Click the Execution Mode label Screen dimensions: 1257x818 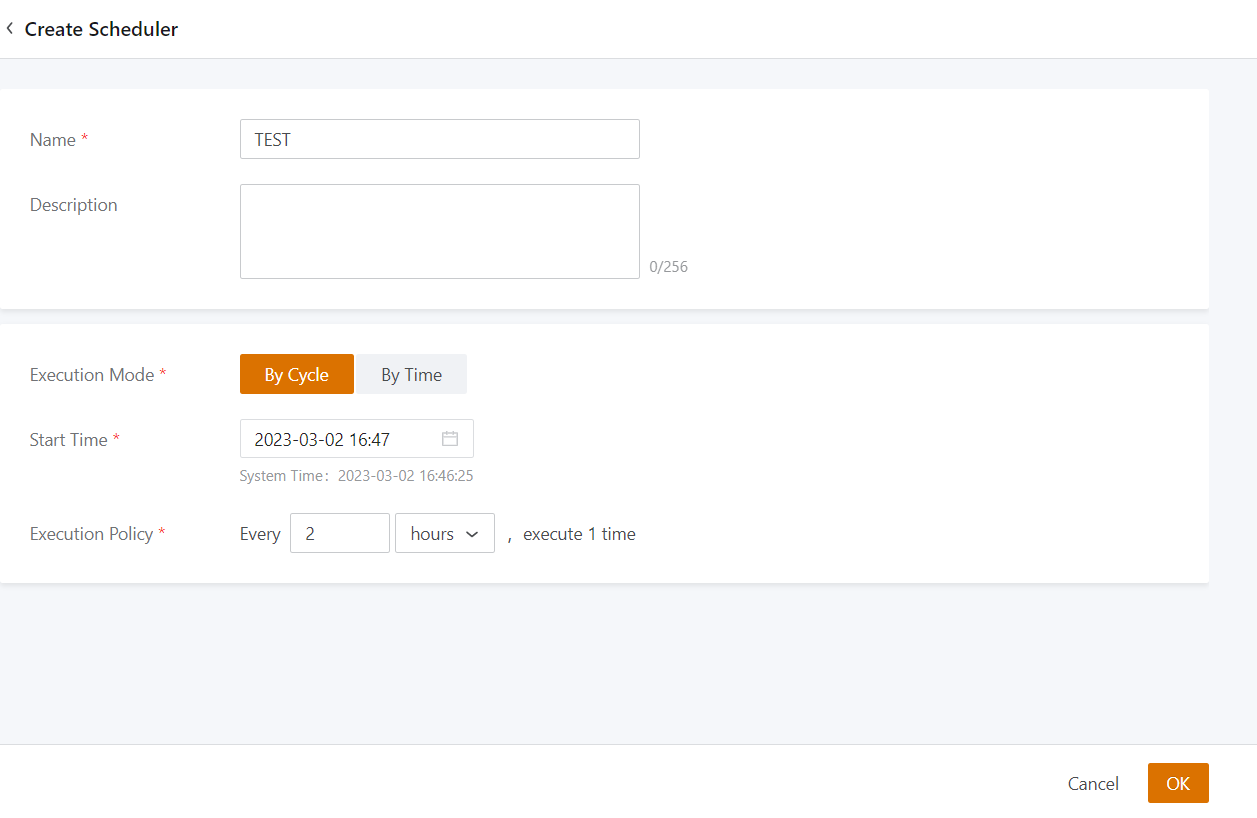point(92,375)
